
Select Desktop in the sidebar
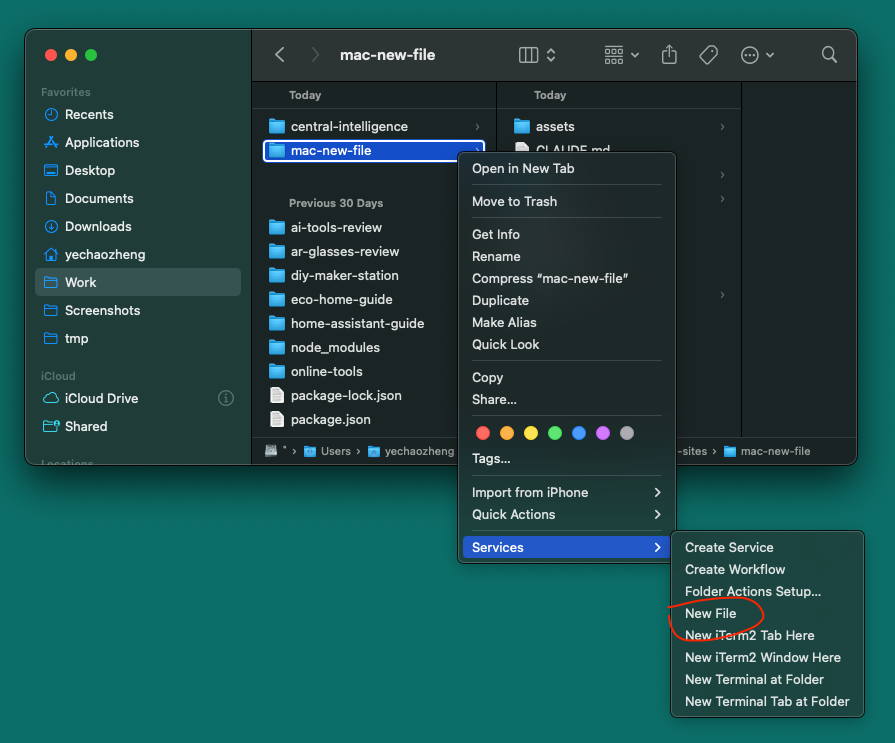(x=138, y=171)
